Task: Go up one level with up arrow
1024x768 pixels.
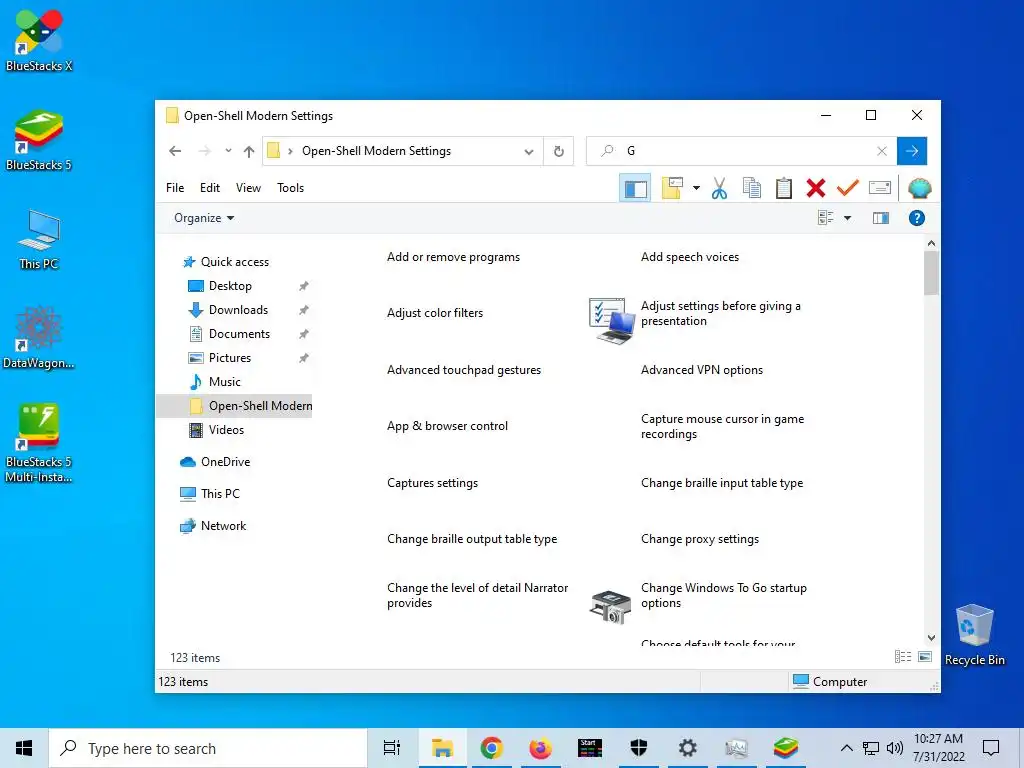Action: point(249,152)
